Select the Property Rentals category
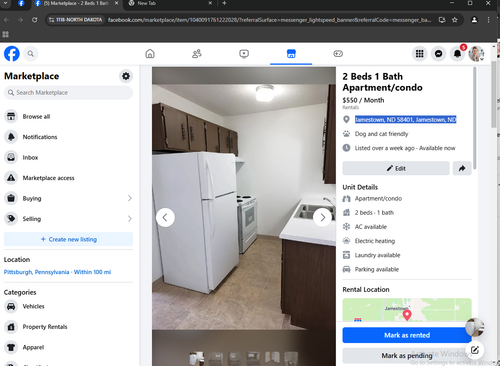Image resolution: width=500 pixels, height=366 pixels. (68, 327)
